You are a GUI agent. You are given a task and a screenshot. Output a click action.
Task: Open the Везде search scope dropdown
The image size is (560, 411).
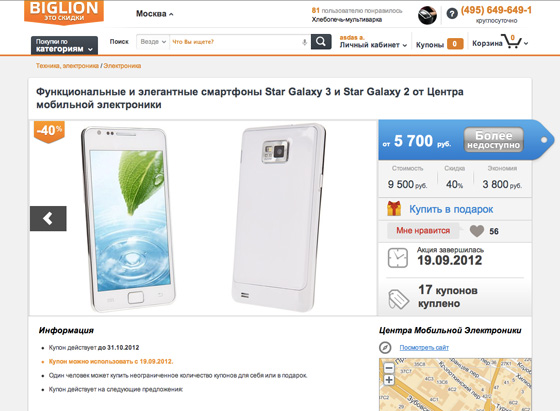[153, 42]
